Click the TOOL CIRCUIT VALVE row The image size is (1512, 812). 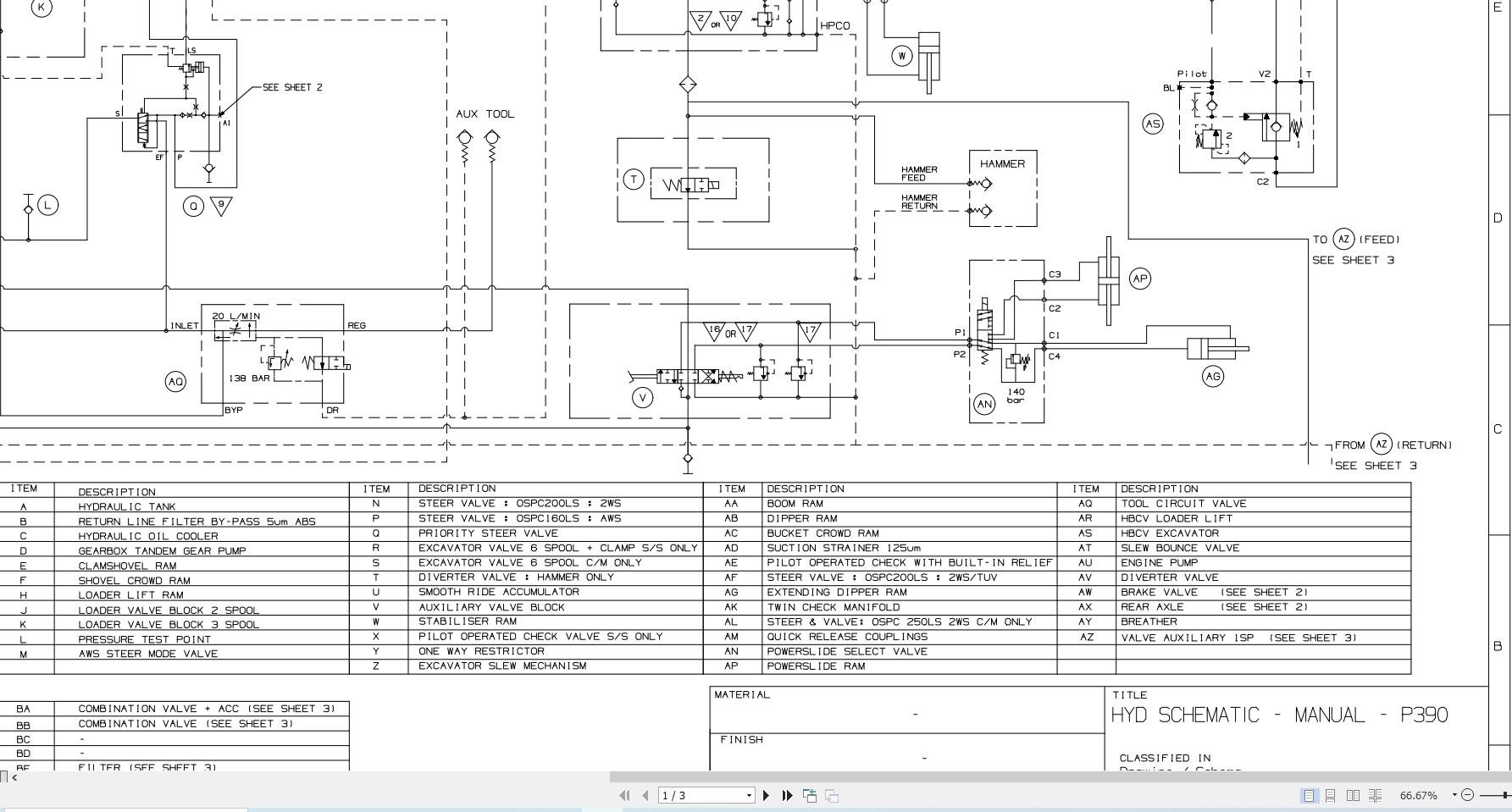tap(1235, 504)
